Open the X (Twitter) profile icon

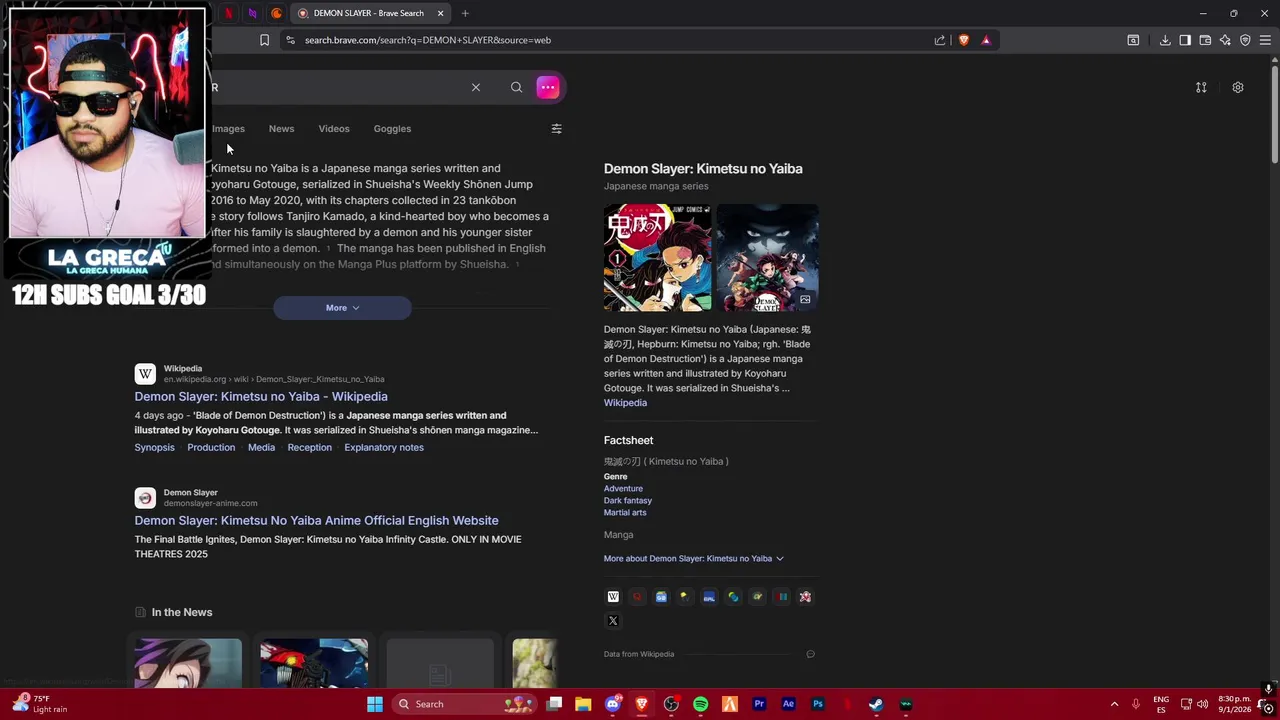[x=613, y=621]
